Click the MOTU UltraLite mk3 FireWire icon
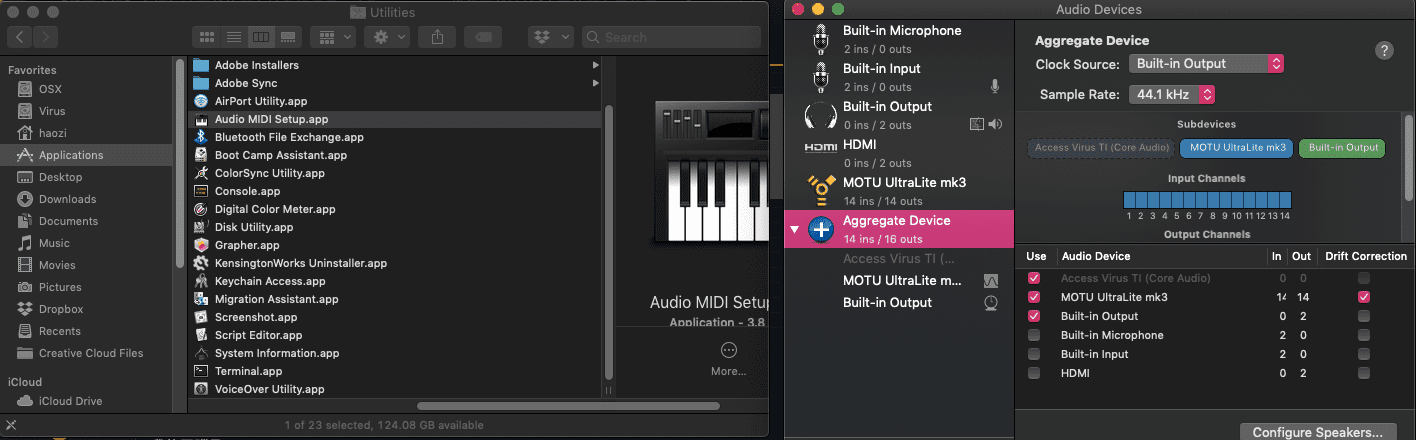This screenshot has width=1416, height=440. (821, 190)
